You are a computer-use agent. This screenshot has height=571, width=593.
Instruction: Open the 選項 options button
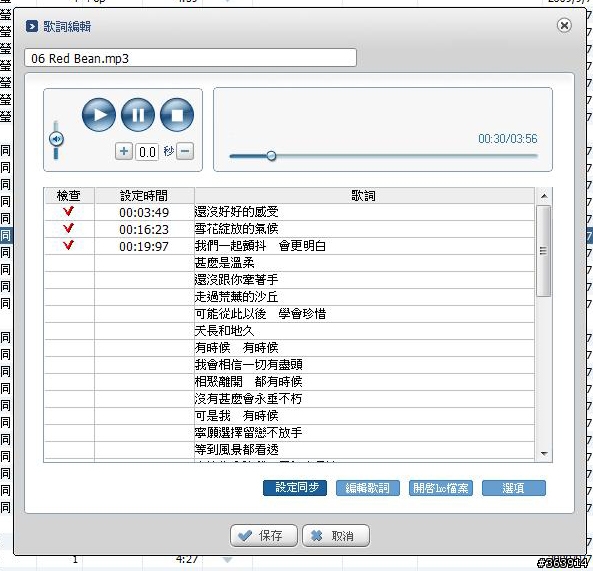(514, 488)
